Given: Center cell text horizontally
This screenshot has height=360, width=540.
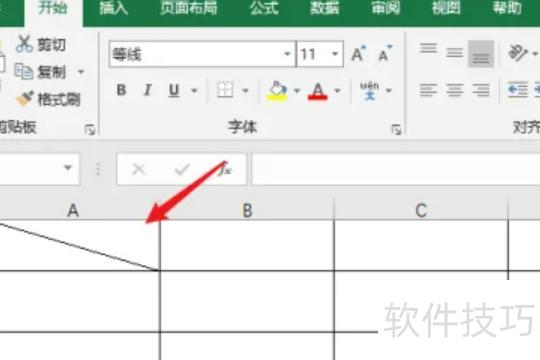Looking at the screenshot, I should pyautogui.click(x=455, y=90).
